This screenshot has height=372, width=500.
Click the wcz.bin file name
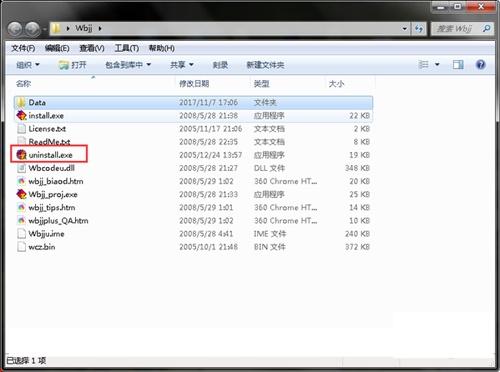click(x=42, y=247)
